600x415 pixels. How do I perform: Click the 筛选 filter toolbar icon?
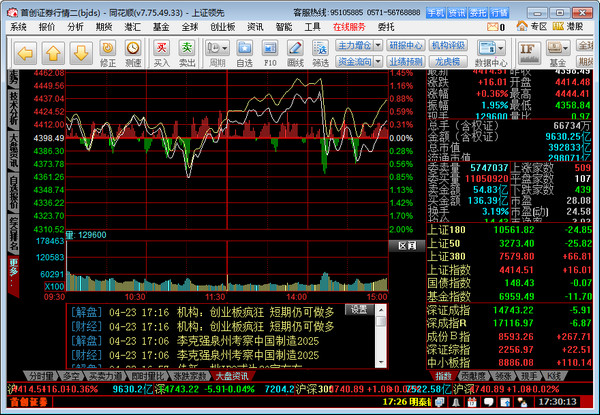[320, 52]
